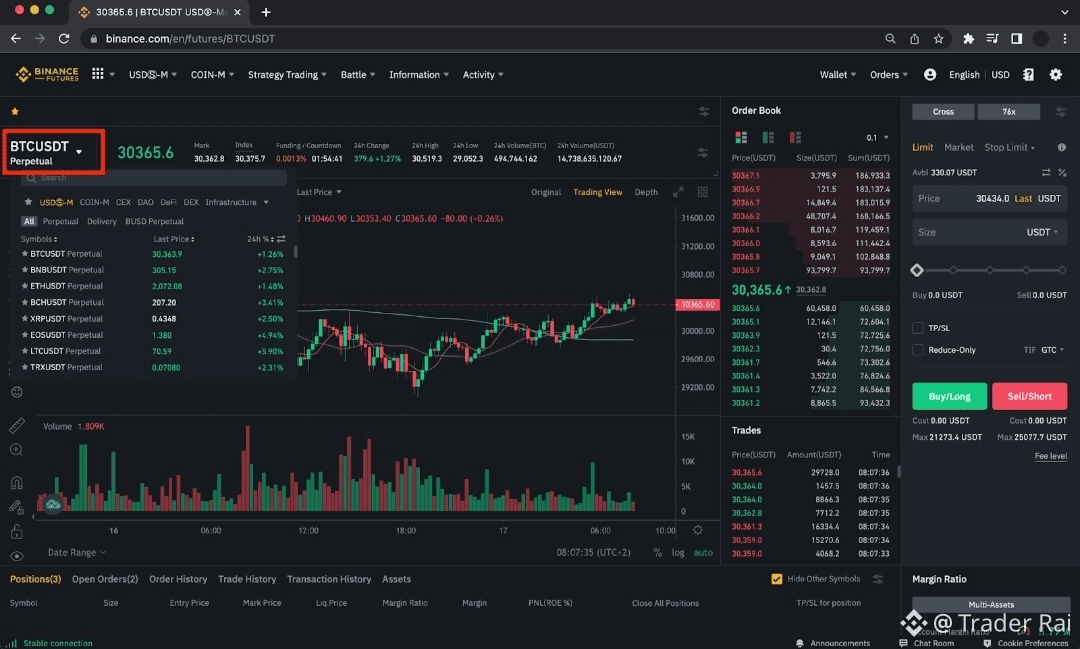
Task: Click Close All Positions
Action: coord(665,603)
